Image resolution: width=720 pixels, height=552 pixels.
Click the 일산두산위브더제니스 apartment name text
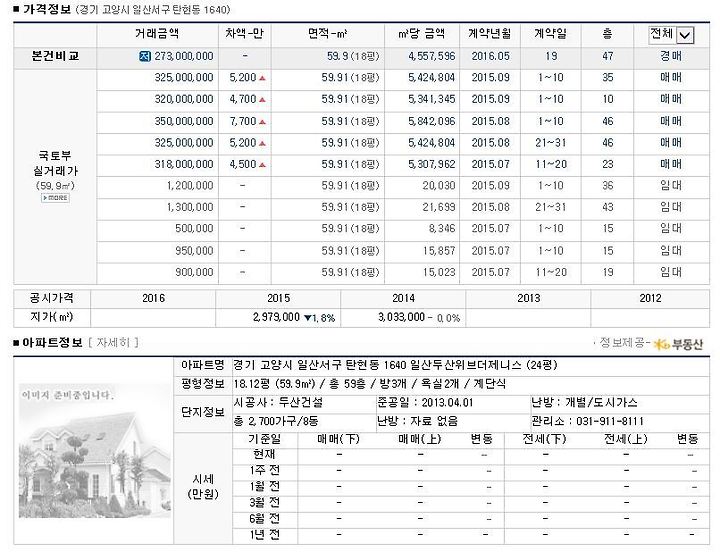point(465,366)
